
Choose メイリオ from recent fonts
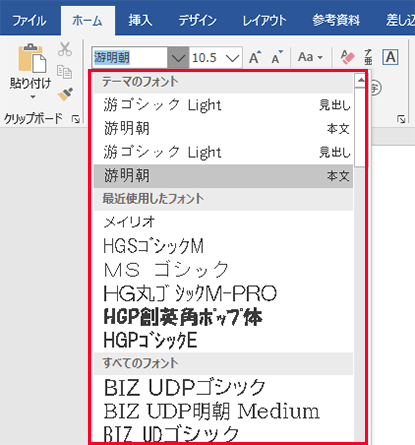[223, 222]
